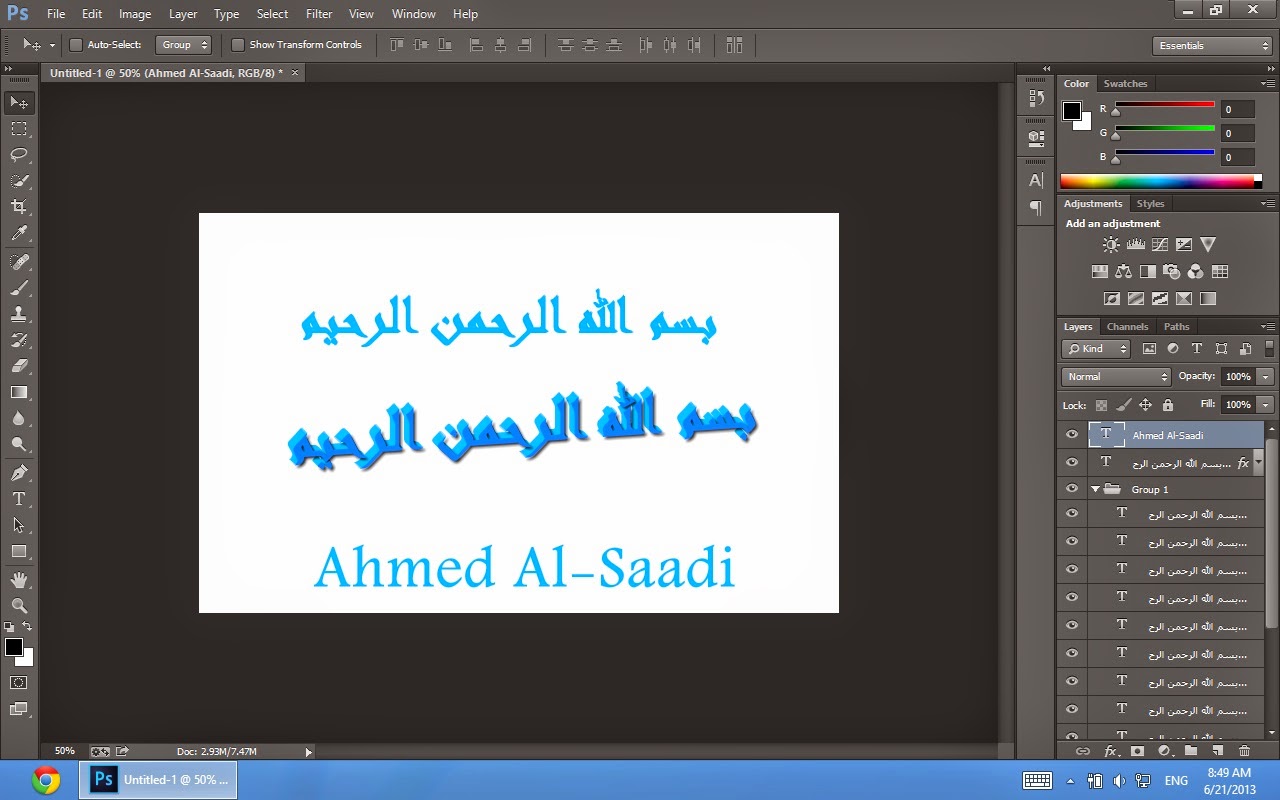The image size is (1280, 800).
Task: Select the Pen tool
Action: click(x=19, y=472)
